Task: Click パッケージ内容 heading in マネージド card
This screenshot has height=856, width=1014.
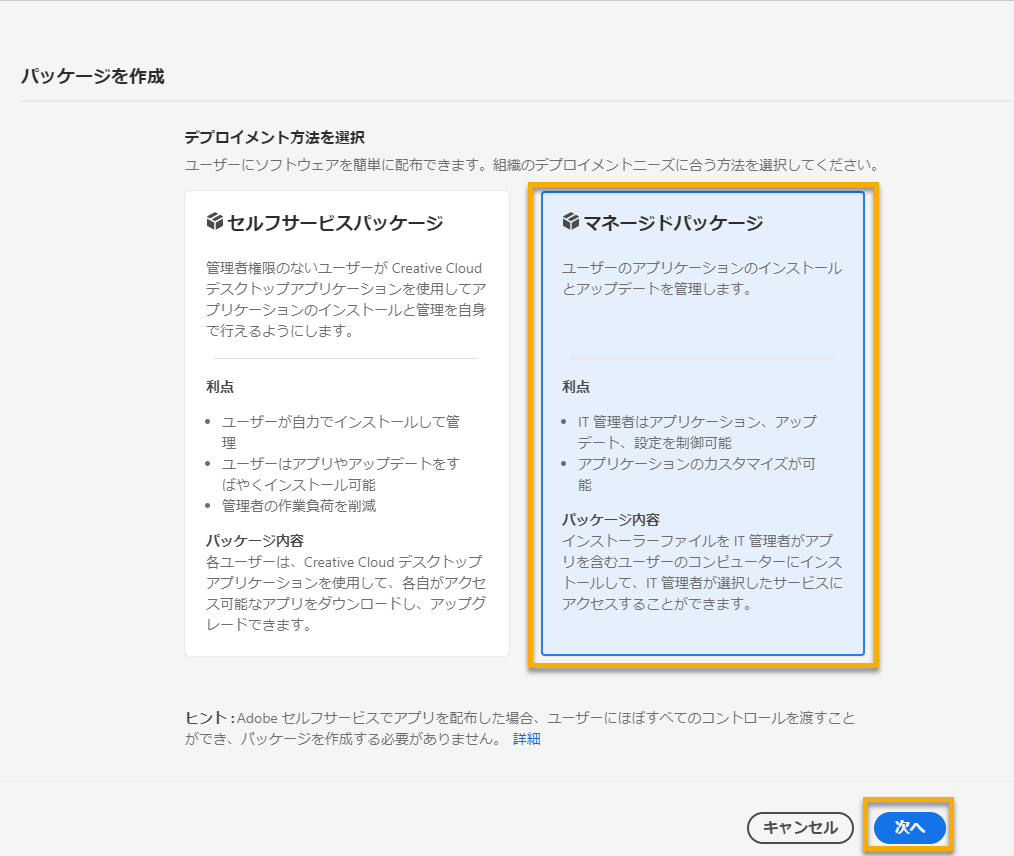Action: click(610, 519)
